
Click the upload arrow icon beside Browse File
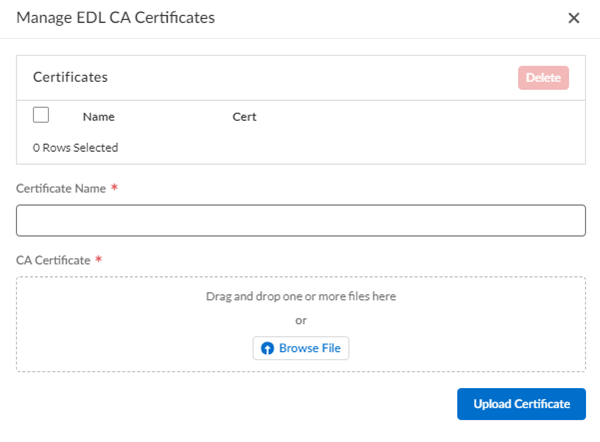pos(267,348)
